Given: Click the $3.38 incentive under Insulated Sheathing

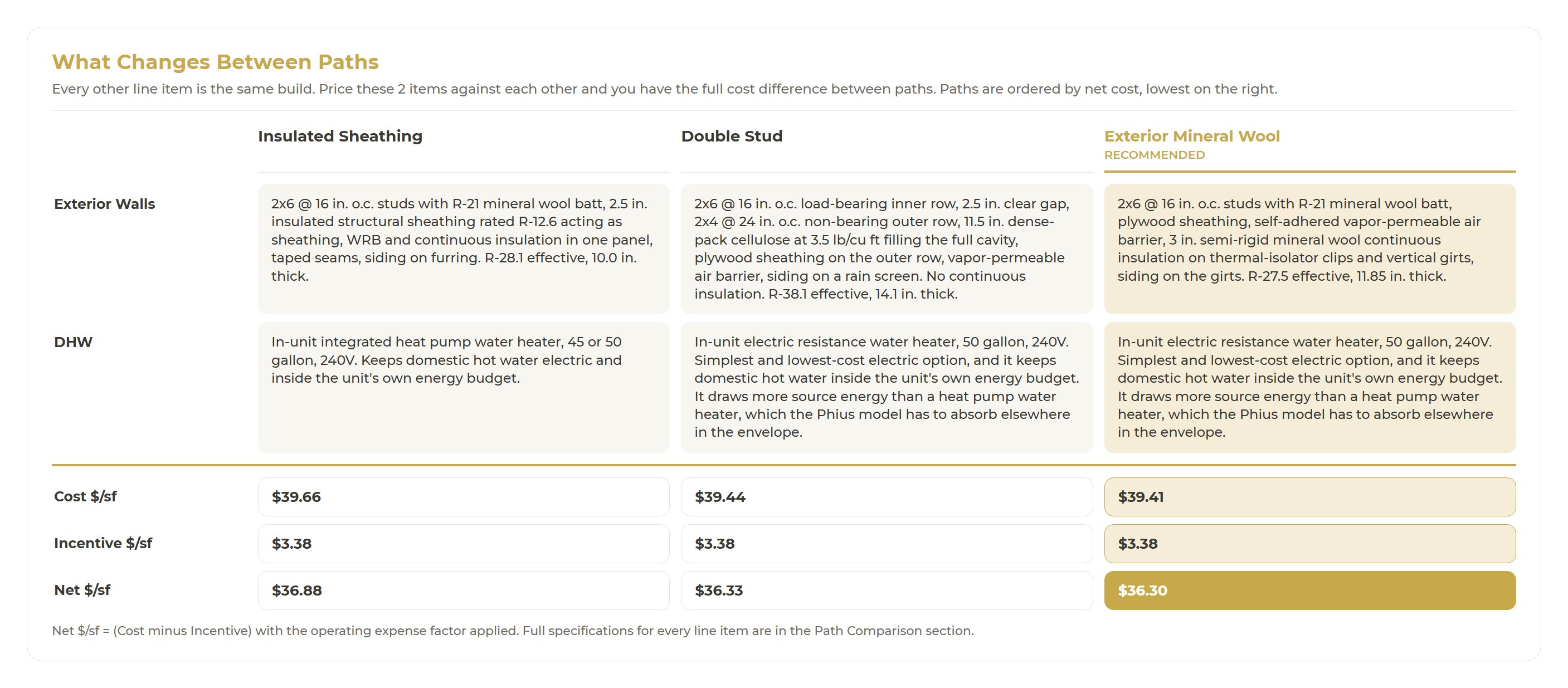Looking at the screenshot, I should (x=463, y=543).
